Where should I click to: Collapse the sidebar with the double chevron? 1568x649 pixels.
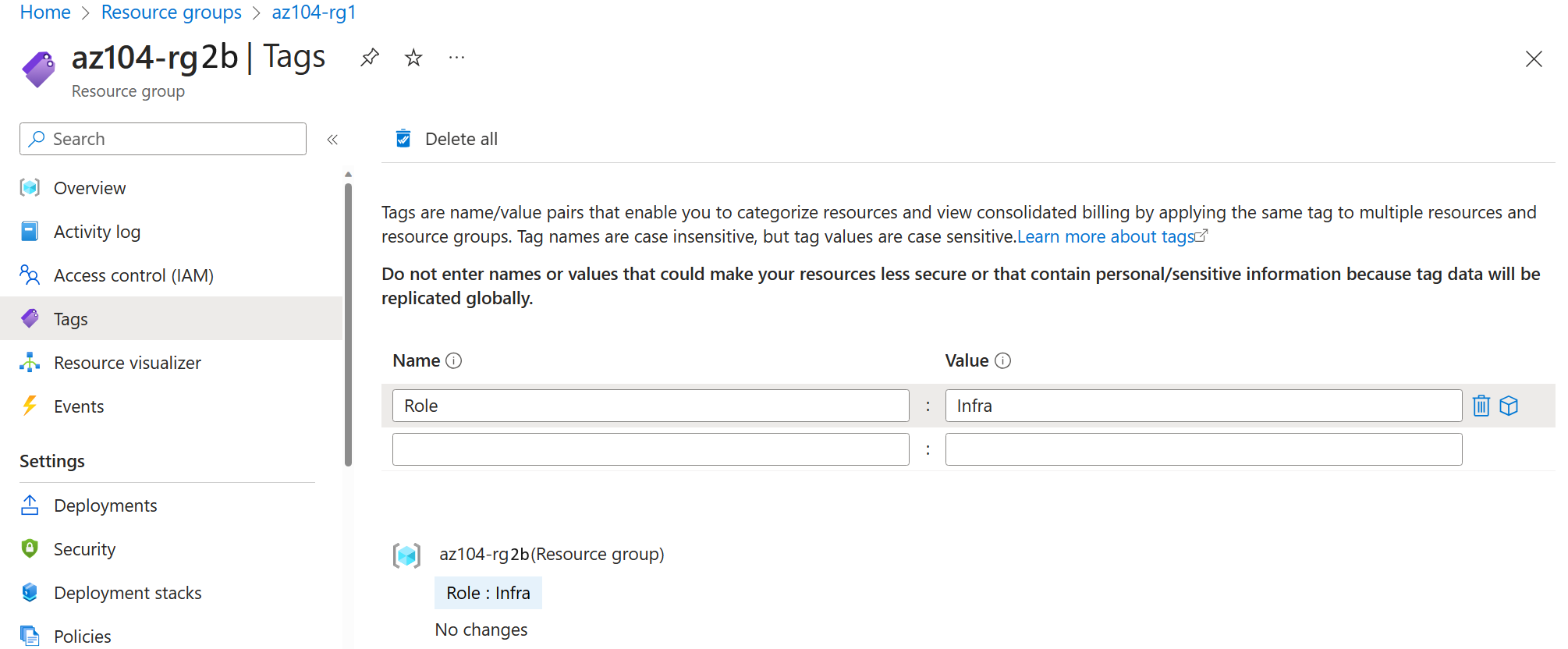332,139
